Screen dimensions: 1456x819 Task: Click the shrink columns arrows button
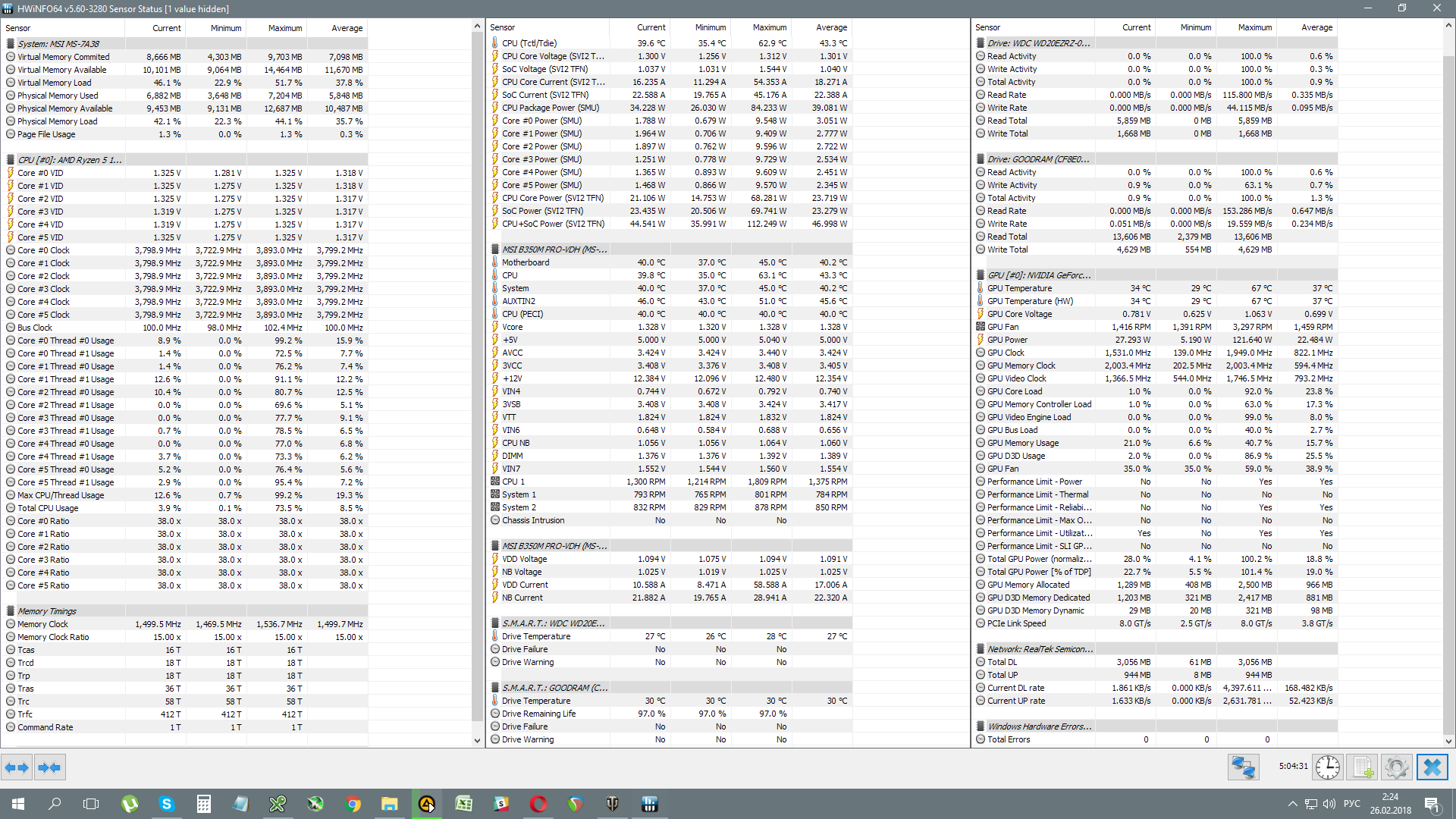pos(49,767)
